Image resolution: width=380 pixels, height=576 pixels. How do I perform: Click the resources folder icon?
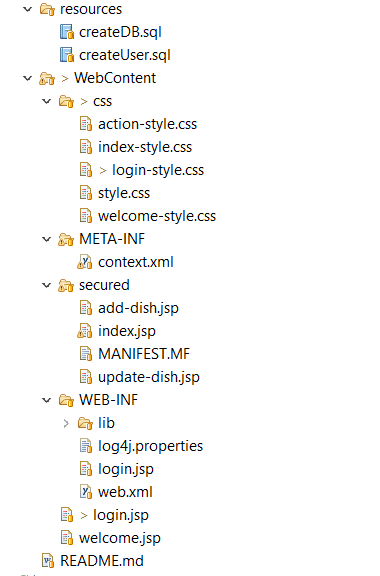point(47,9)
